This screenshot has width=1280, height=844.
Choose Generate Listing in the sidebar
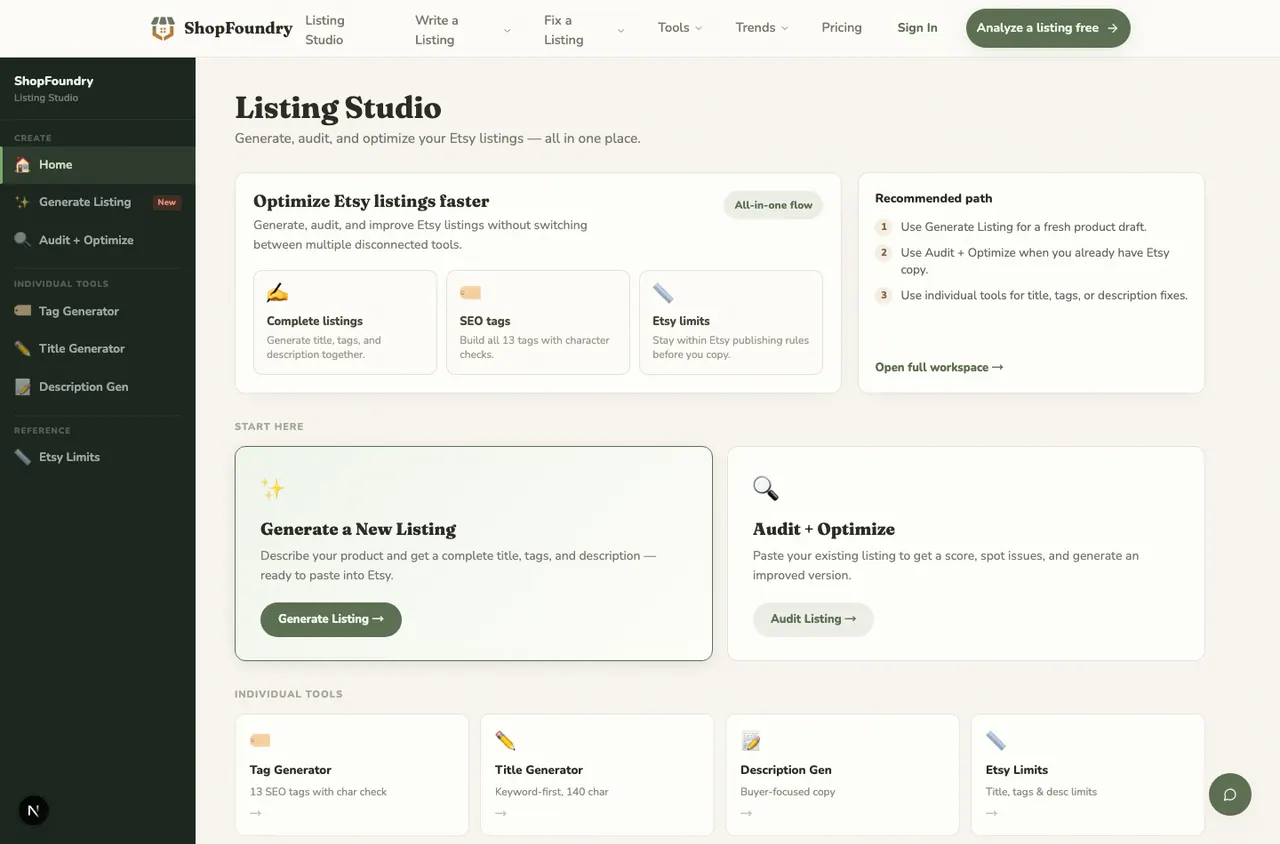pyautogui.click(x=98, y=202)
